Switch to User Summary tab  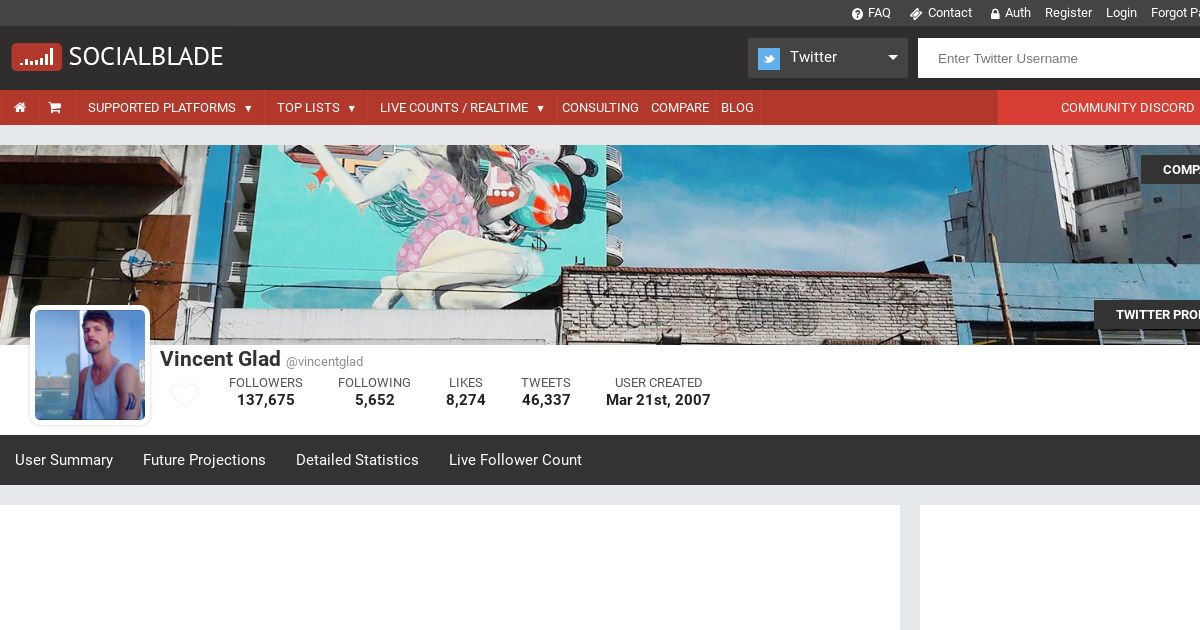click(x=64, y=460)
